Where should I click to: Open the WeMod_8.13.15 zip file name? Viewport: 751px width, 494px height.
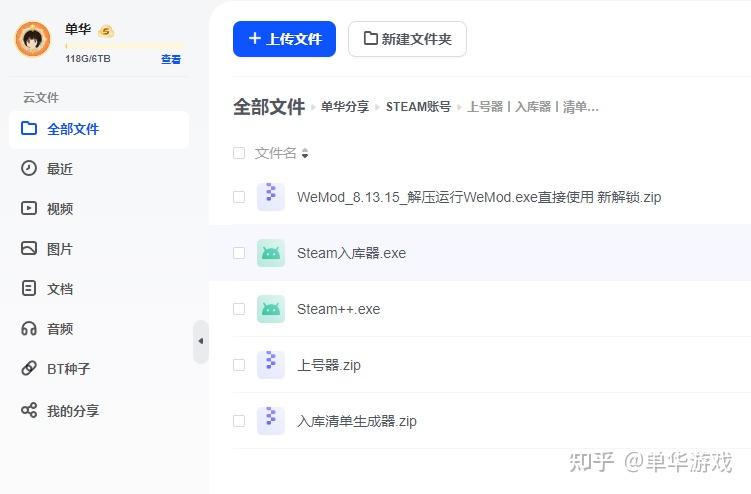tap(479, 197)
